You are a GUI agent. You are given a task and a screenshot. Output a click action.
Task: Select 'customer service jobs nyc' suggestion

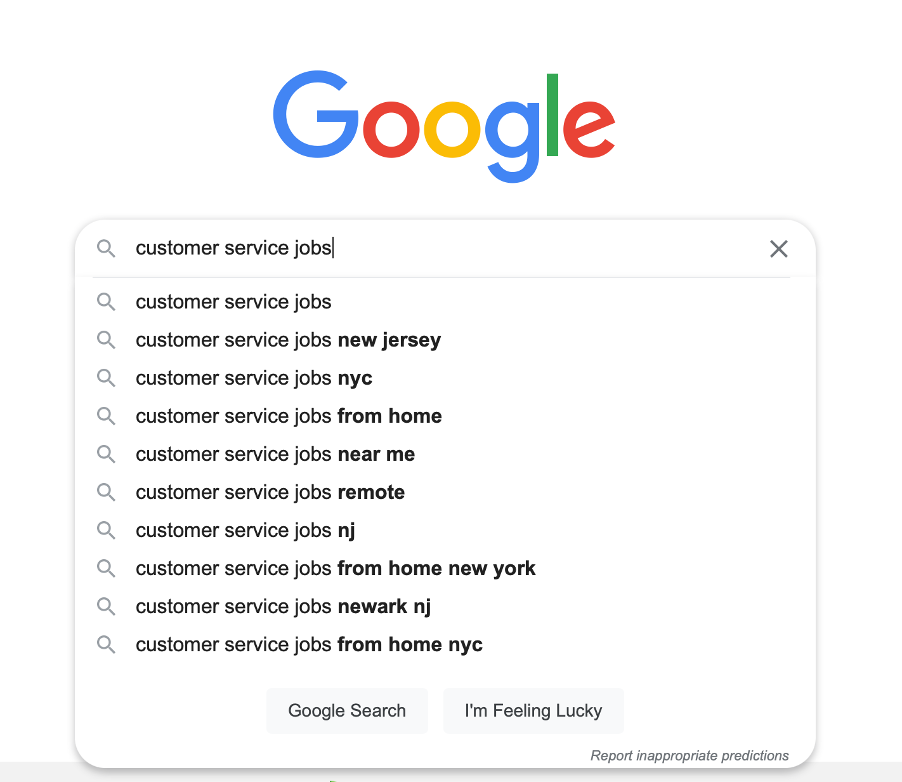coord(254,378)
